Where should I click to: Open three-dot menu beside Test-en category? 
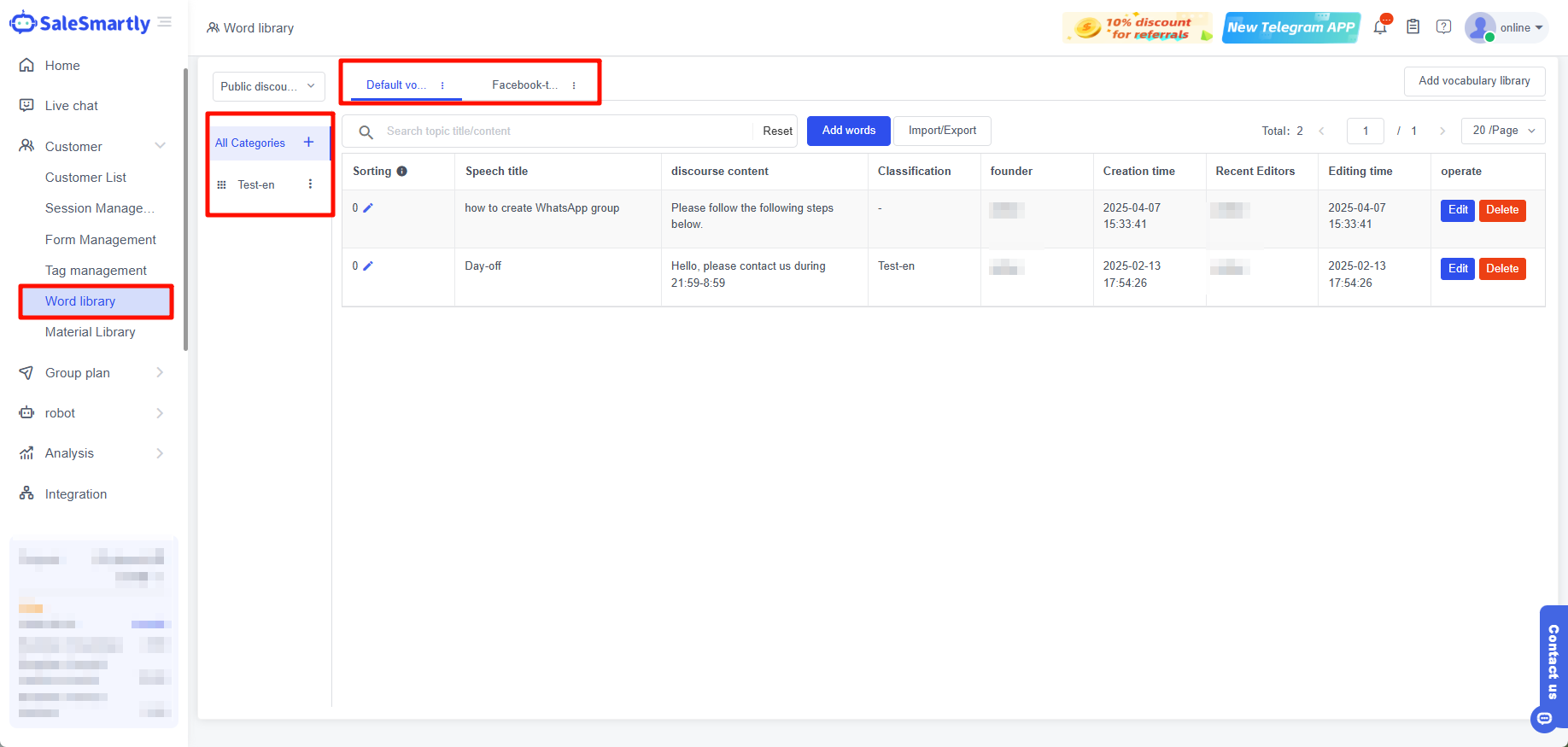coord(310,184)
